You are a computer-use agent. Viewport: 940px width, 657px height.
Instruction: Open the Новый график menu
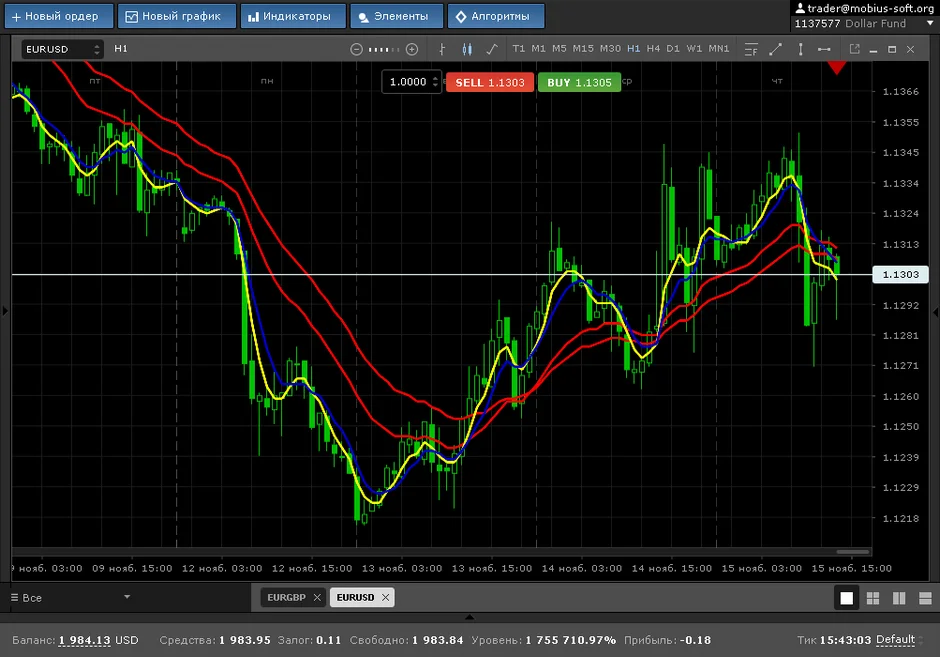pyautogui.click(x=177, y=16)
